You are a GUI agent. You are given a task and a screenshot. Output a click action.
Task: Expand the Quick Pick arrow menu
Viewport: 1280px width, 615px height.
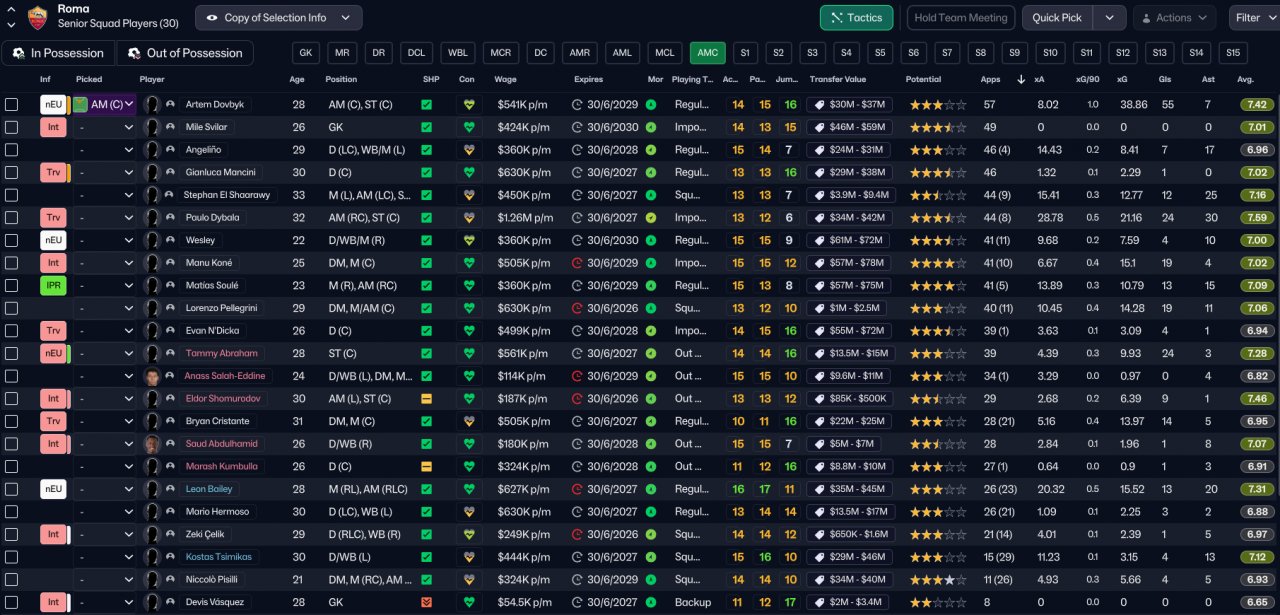pyautogui.click(x=1109, y=18)
